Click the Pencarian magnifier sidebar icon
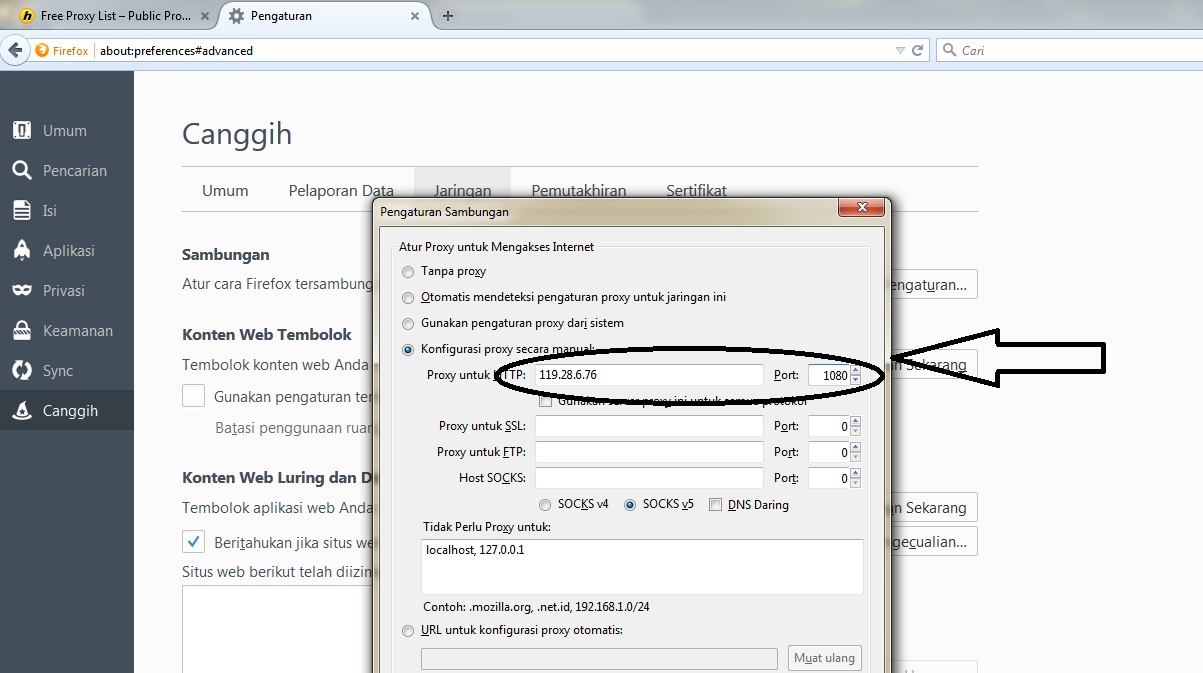Screen dimensions: 1203x673 [x=22, y=170]
